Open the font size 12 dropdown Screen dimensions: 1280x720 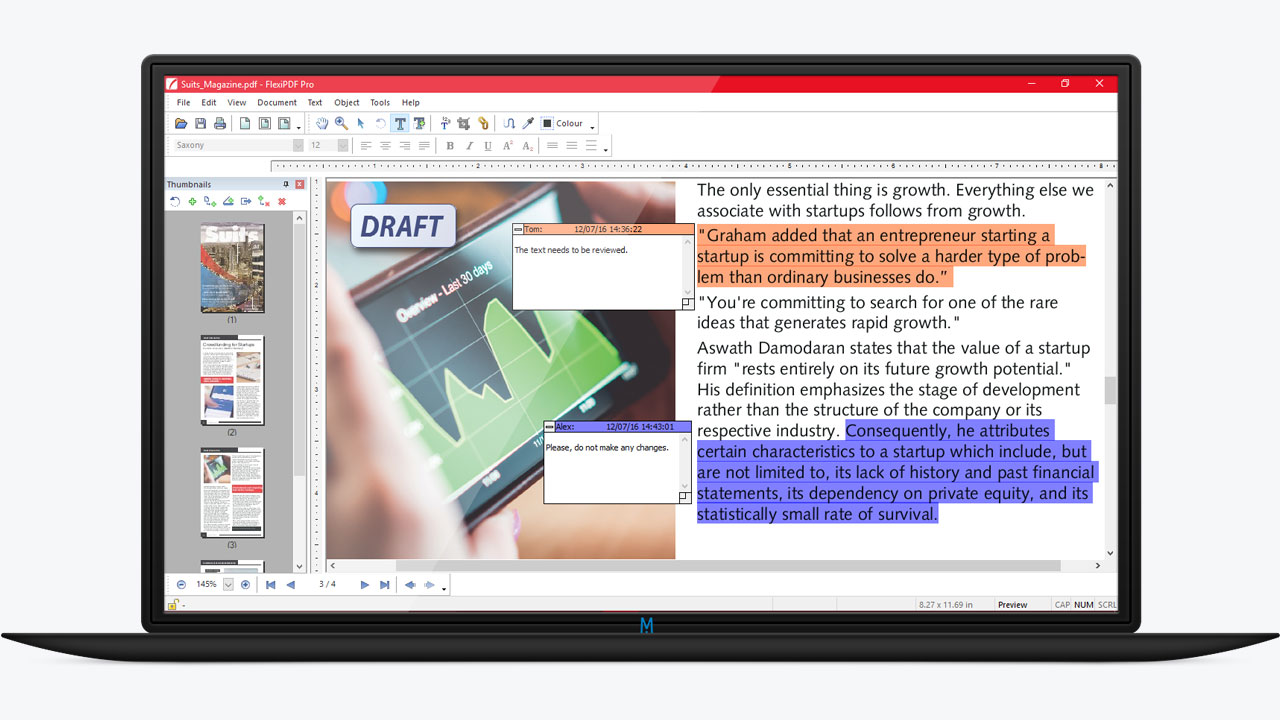click(x=343, y=146)
